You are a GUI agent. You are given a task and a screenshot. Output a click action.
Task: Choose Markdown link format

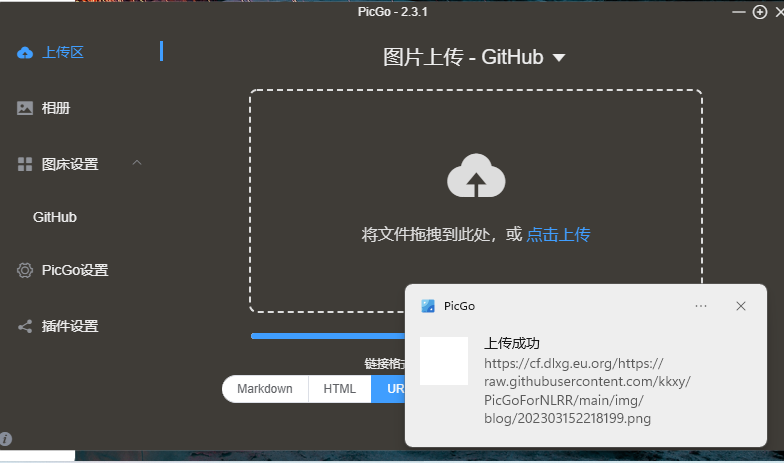(x=265, y=389)
